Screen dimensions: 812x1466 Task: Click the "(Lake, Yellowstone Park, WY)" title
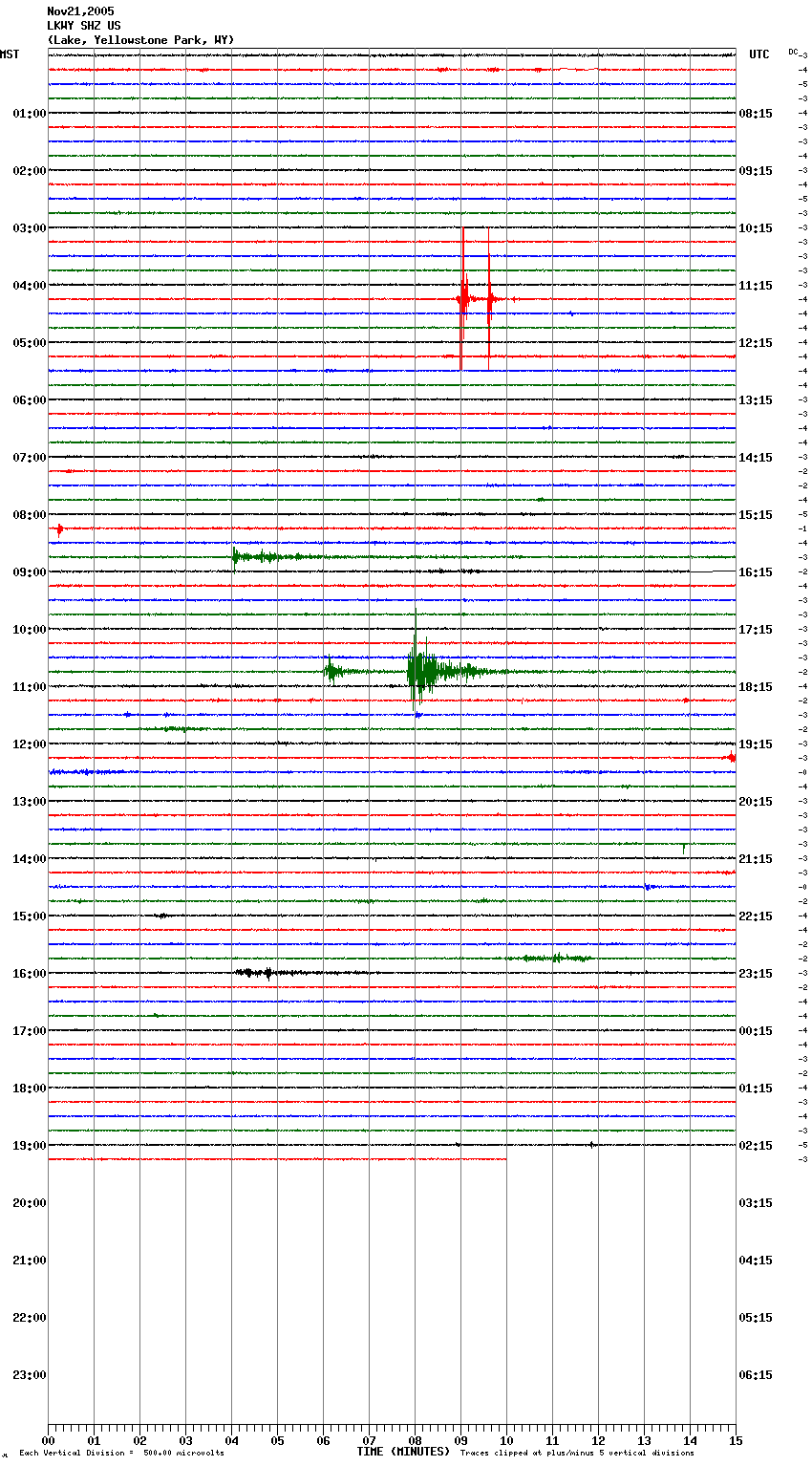click(140, 40)
